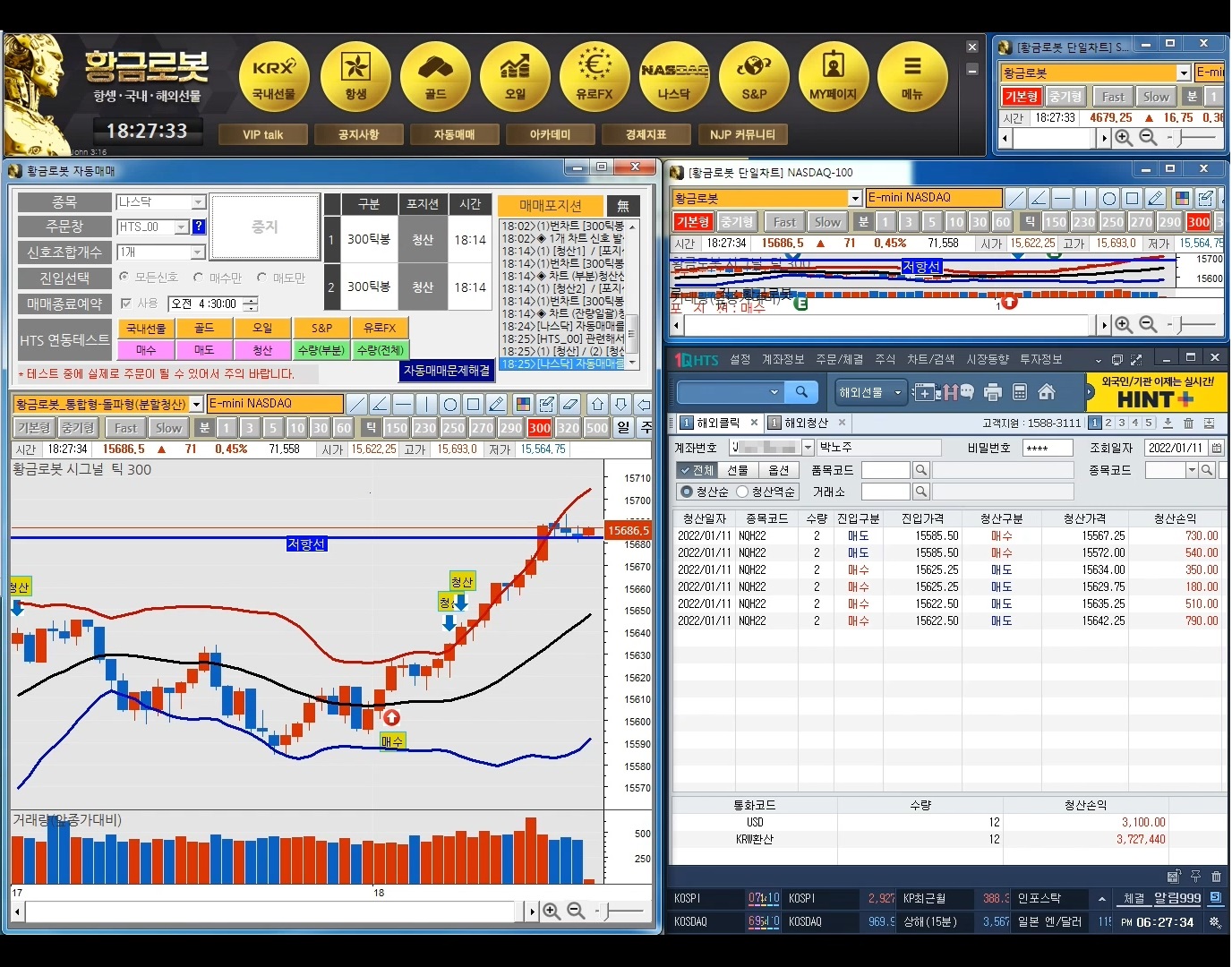1232x967 pixels.
Task: Click the VIP talk button
Action: (x=262, y=134)
